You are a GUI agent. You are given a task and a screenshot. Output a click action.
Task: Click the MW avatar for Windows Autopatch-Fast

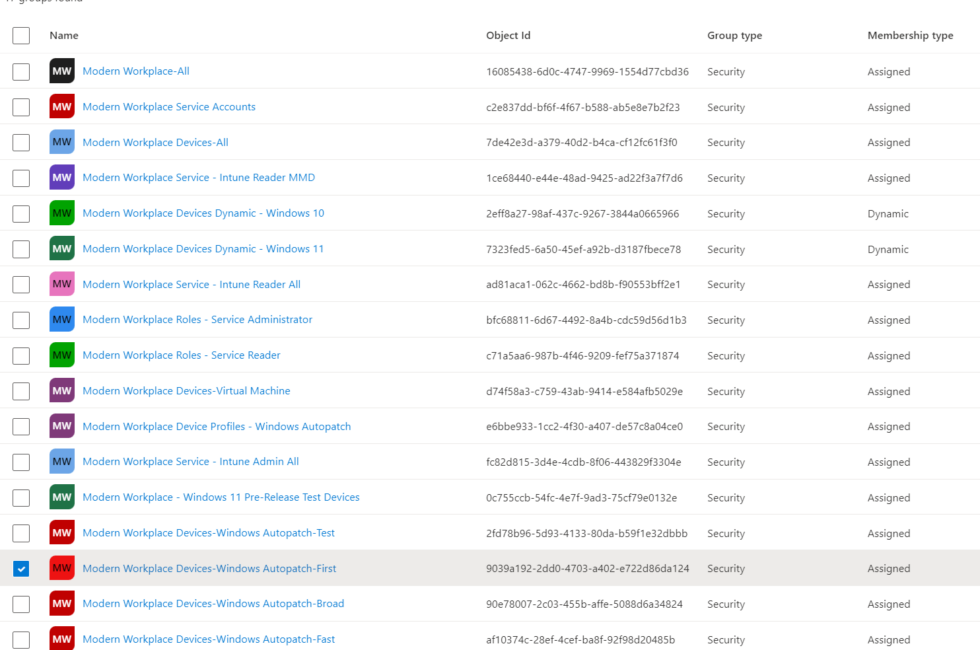(x=62, y=638)
